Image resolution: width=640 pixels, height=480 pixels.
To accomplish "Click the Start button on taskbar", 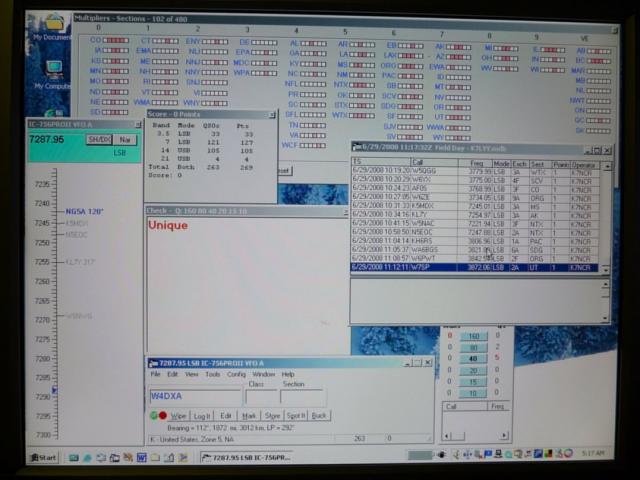I will pyautogui.click(x=44, y=457).
